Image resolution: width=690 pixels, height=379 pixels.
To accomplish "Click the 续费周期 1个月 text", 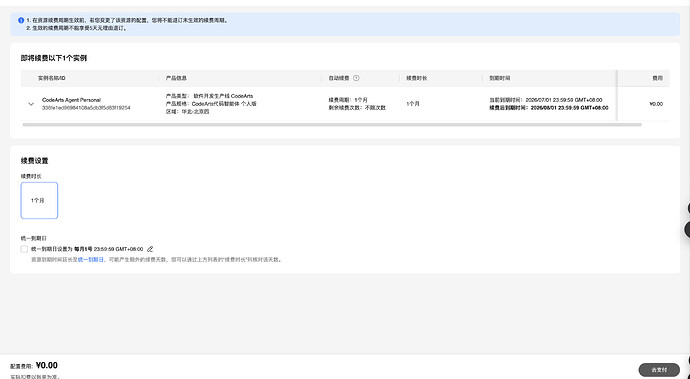I will pyautogui.click(x=348, y=100).
